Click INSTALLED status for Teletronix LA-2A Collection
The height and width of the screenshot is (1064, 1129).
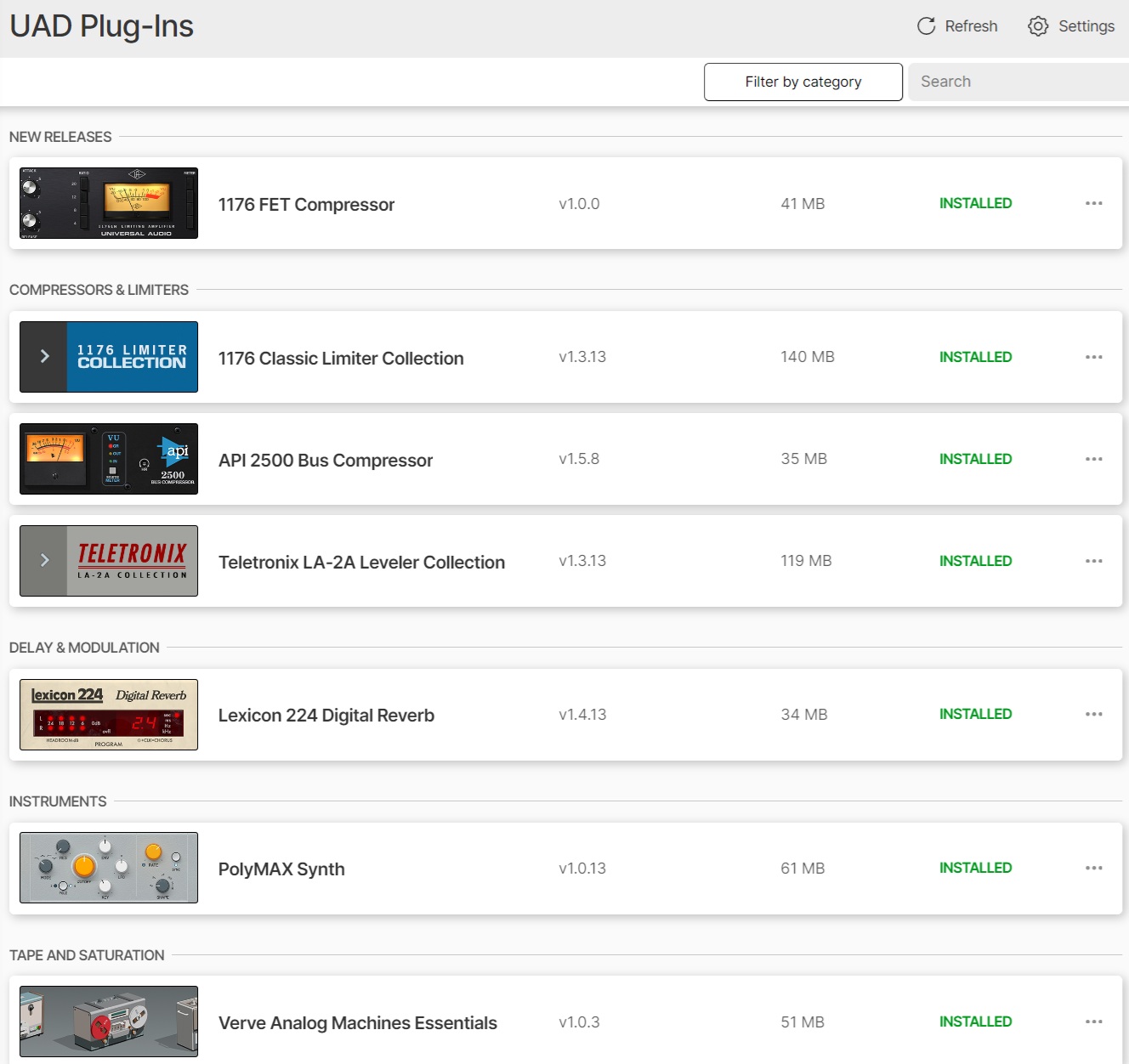(x=975, y=561)
